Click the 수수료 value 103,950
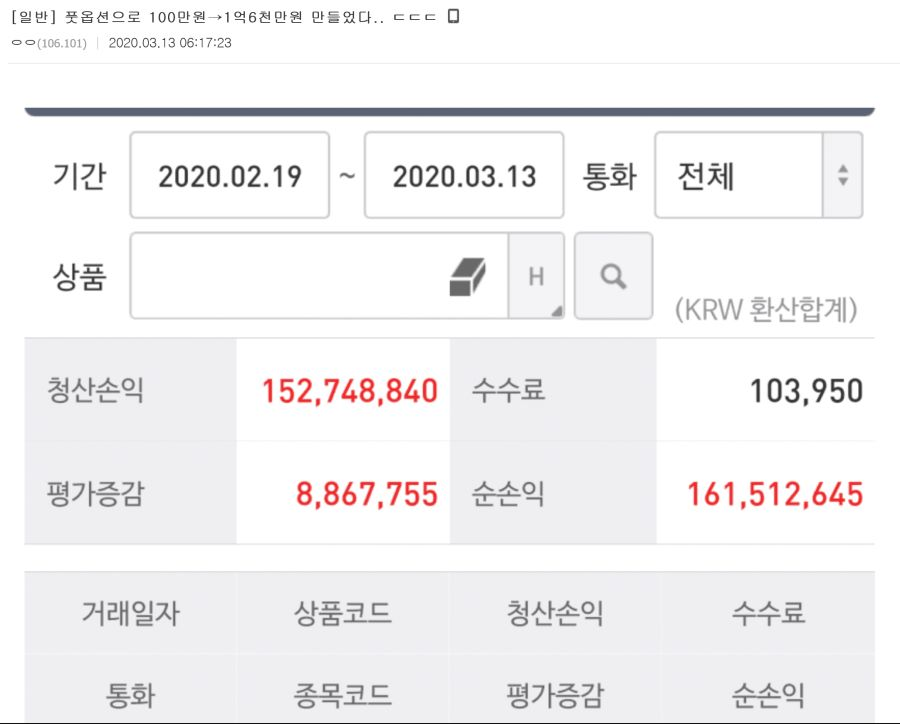Screen dimensions: 900x724 point(806,391)
